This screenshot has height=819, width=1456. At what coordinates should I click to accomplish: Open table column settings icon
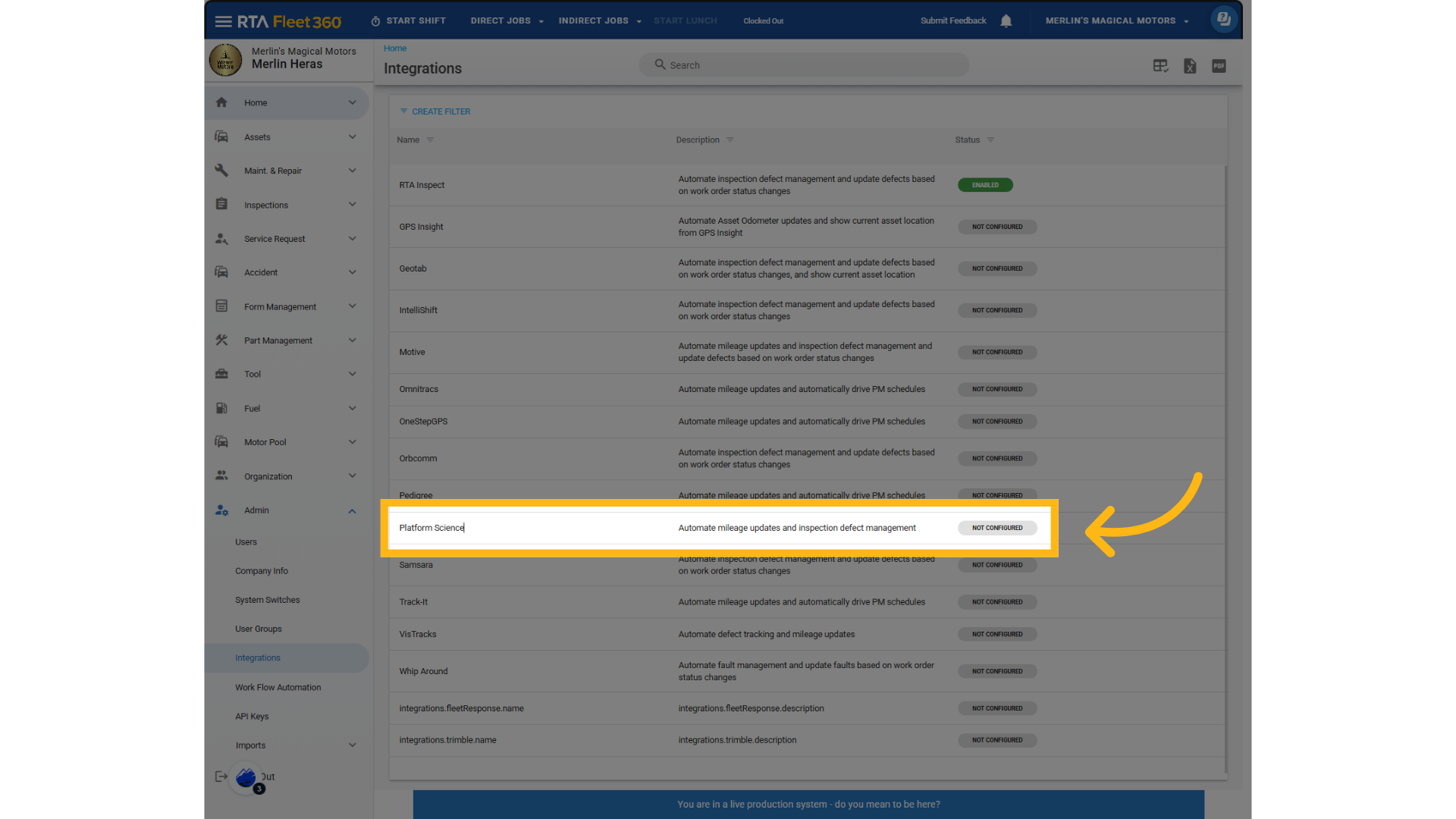pos(1160,66)
